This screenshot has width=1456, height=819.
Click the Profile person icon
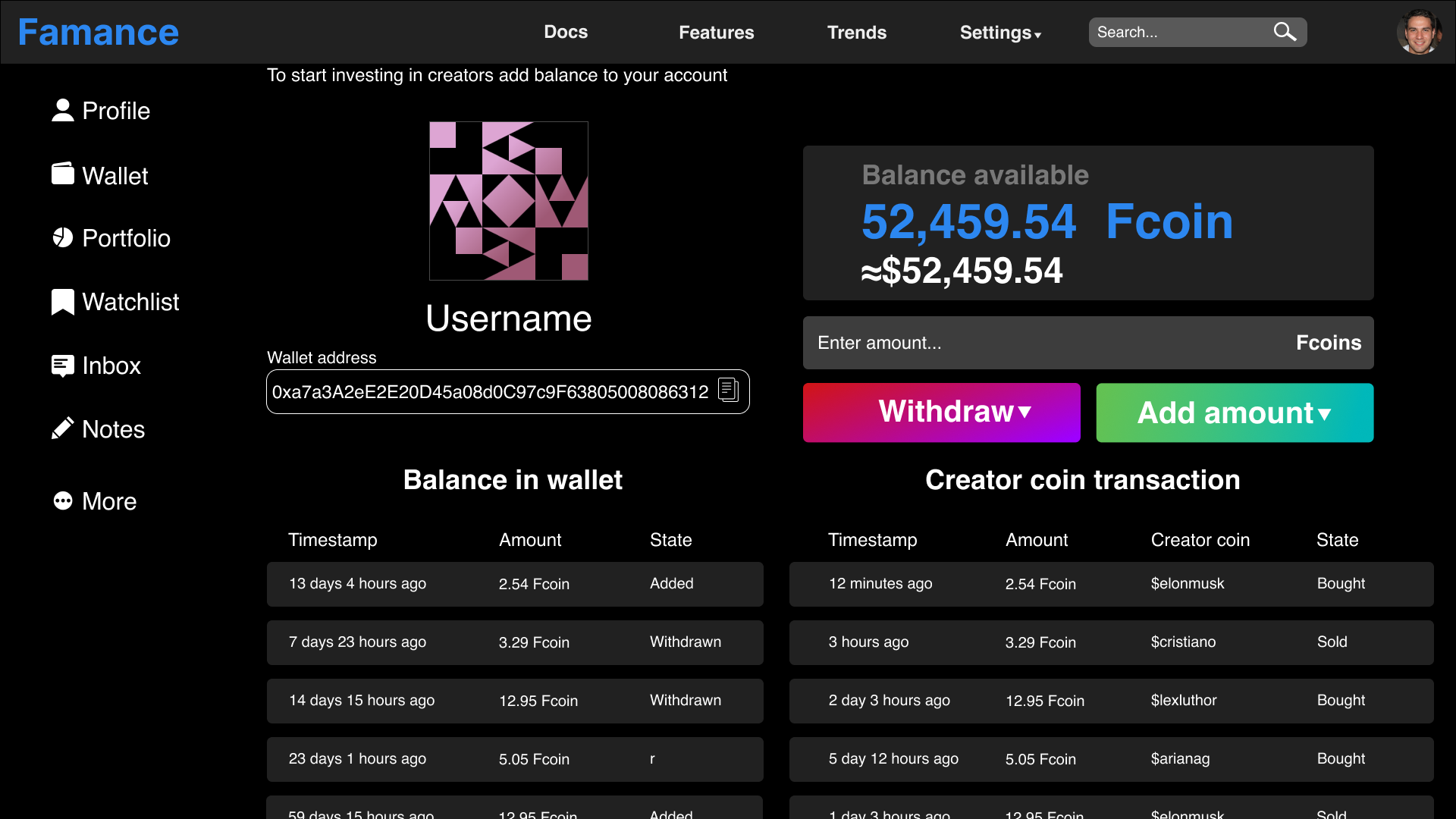point(62,111)
